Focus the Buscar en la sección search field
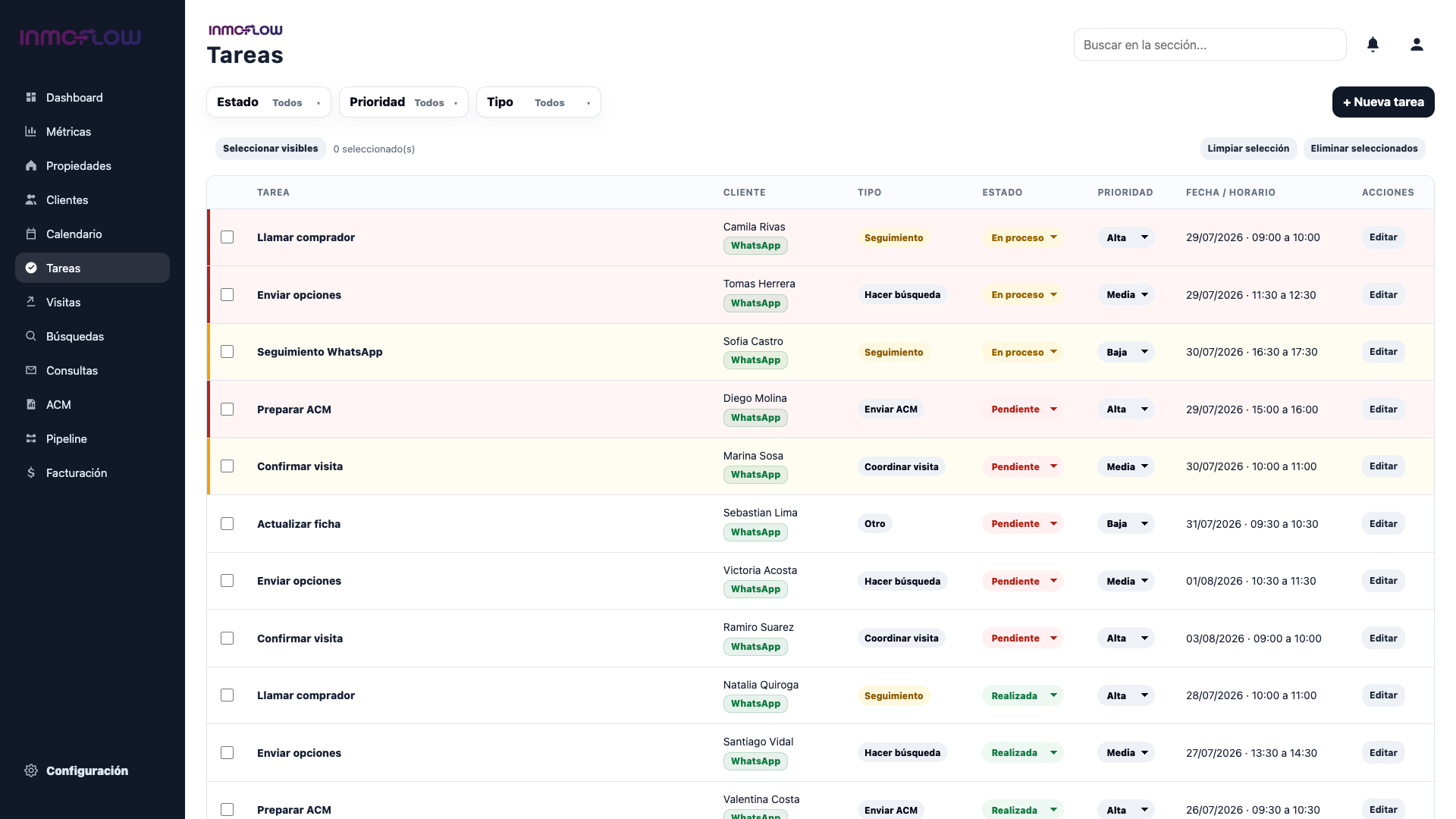Screen dimensions: 1456x819 1210,45
